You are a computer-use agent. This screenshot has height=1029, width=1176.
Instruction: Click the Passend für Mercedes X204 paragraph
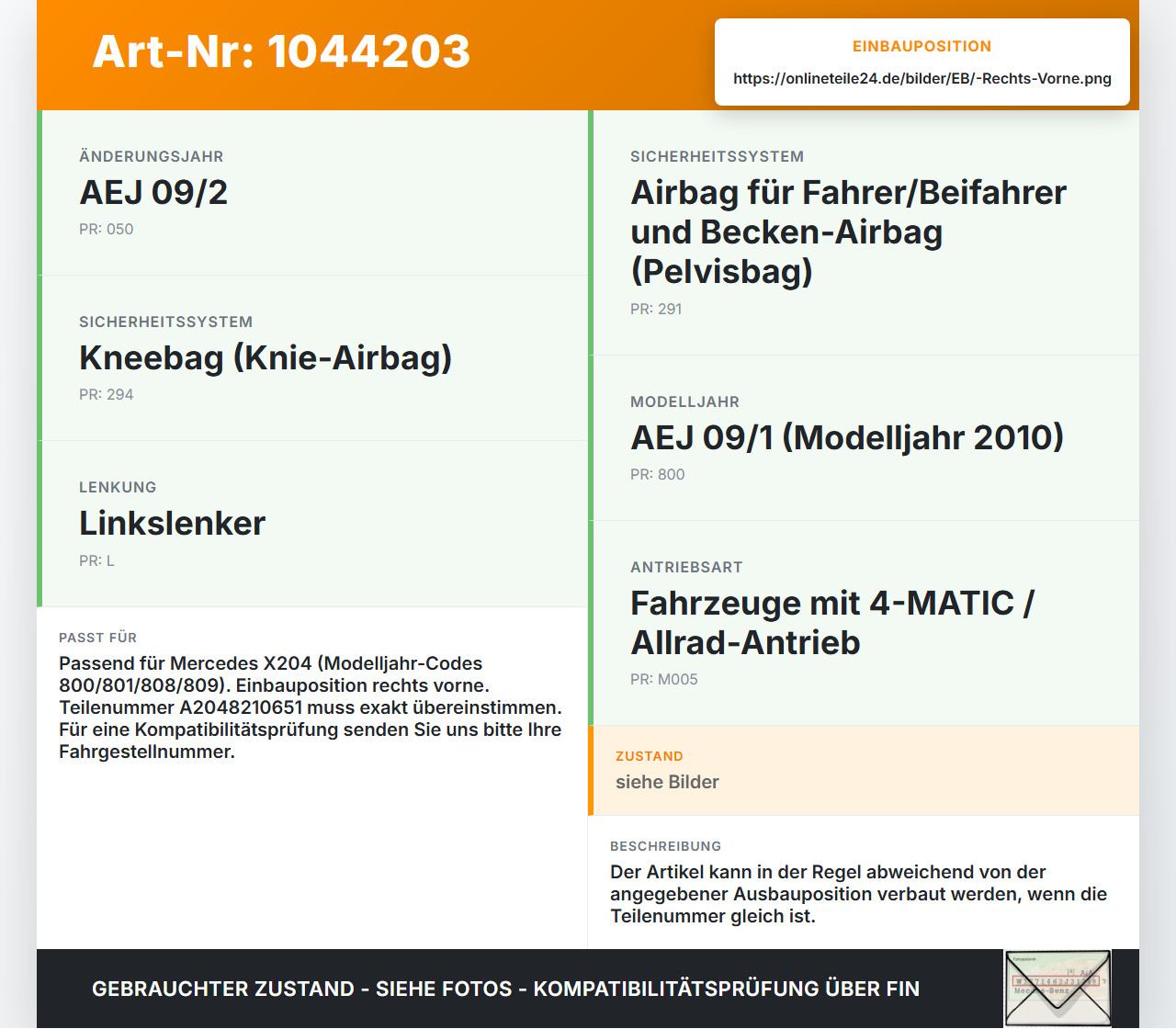(x=311, y=707)
